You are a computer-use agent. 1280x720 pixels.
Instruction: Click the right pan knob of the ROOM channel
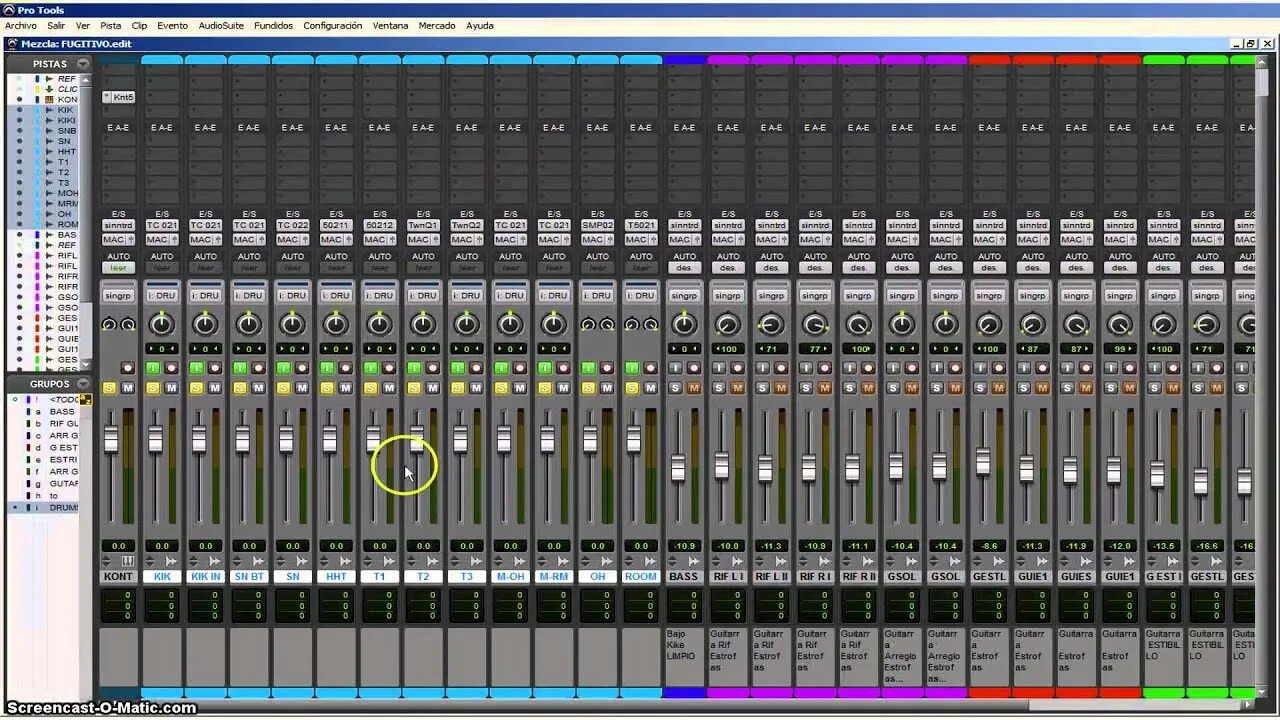tap(649, 325)
